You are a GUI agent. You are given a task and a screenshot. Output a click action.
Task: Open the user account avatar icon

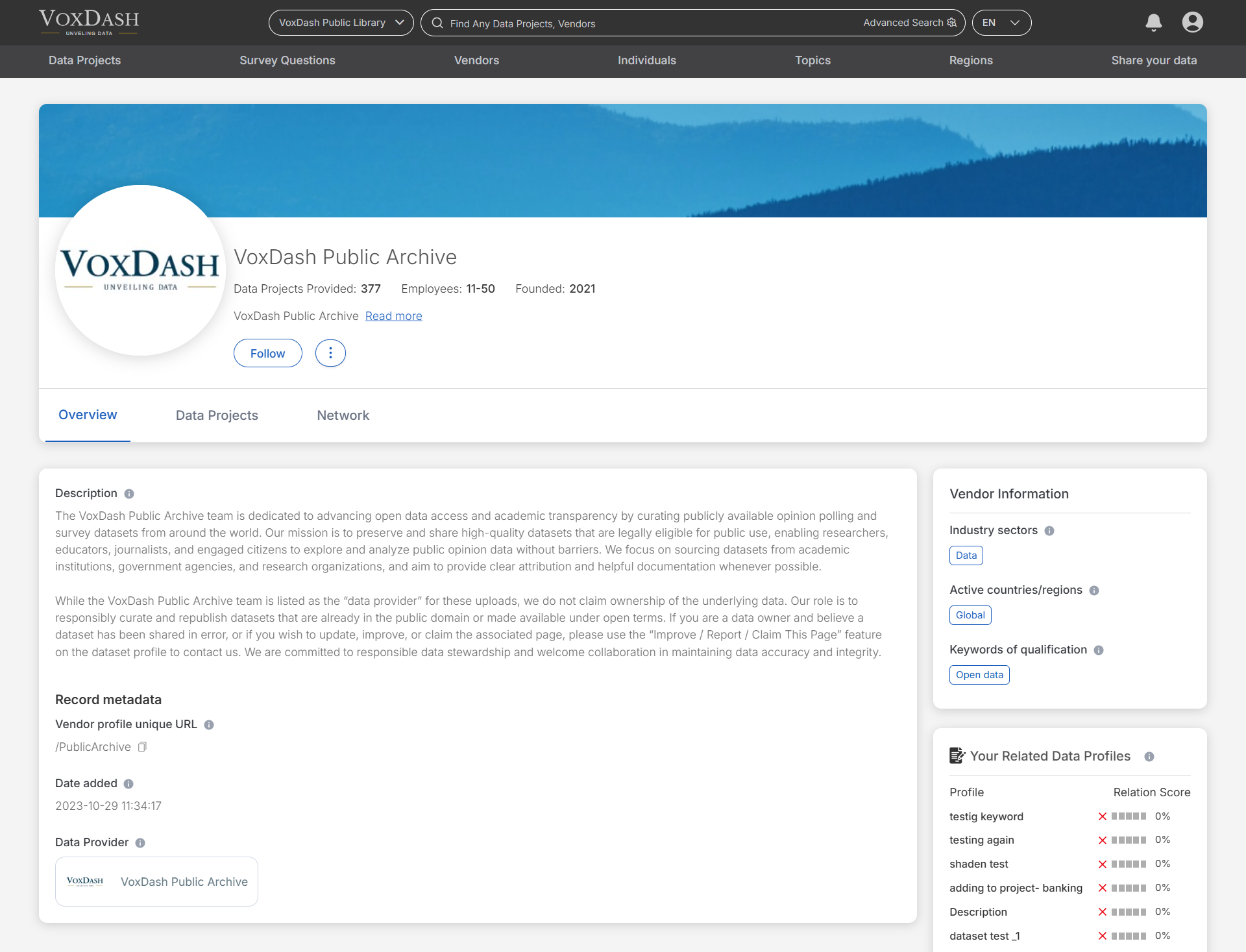click(1192, 23)
